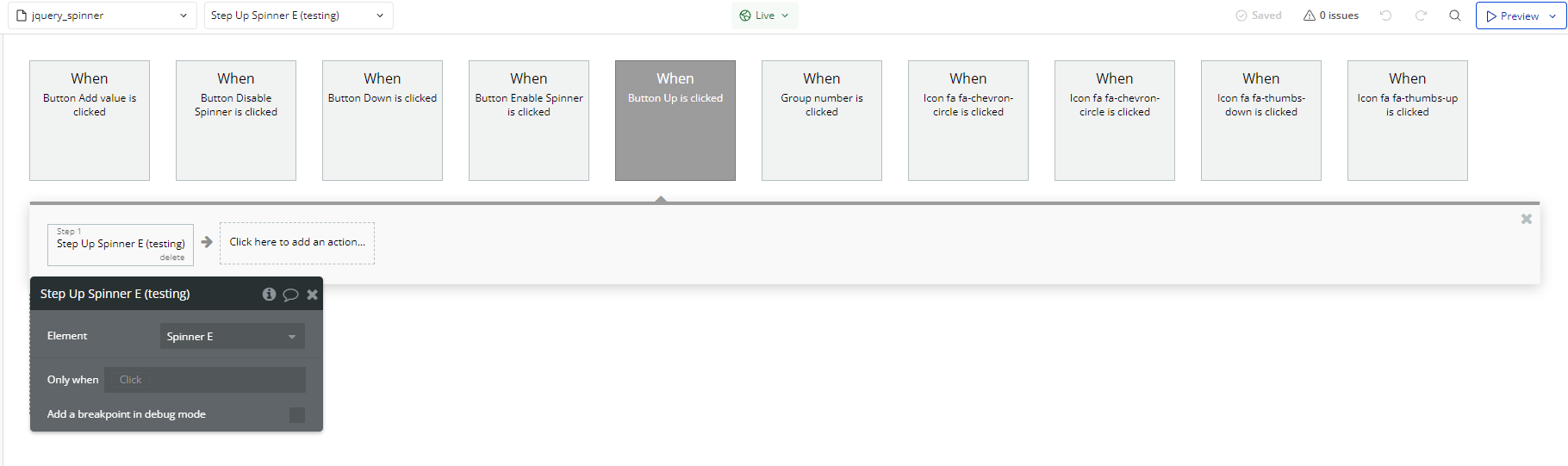The width and height of the screenshot is (1568, 466).
Task: Expand the Preview button dropdown arrow
Action: click(1552, 16)
